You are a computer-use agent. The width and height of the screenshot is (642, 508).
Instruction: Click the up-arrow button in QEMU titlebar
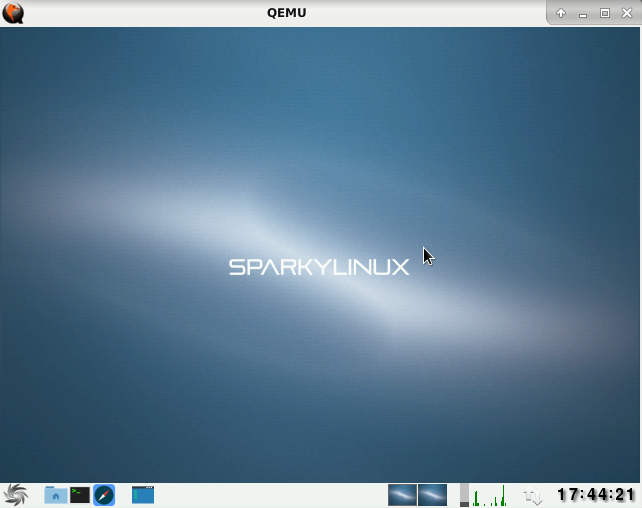click(561, 13)
